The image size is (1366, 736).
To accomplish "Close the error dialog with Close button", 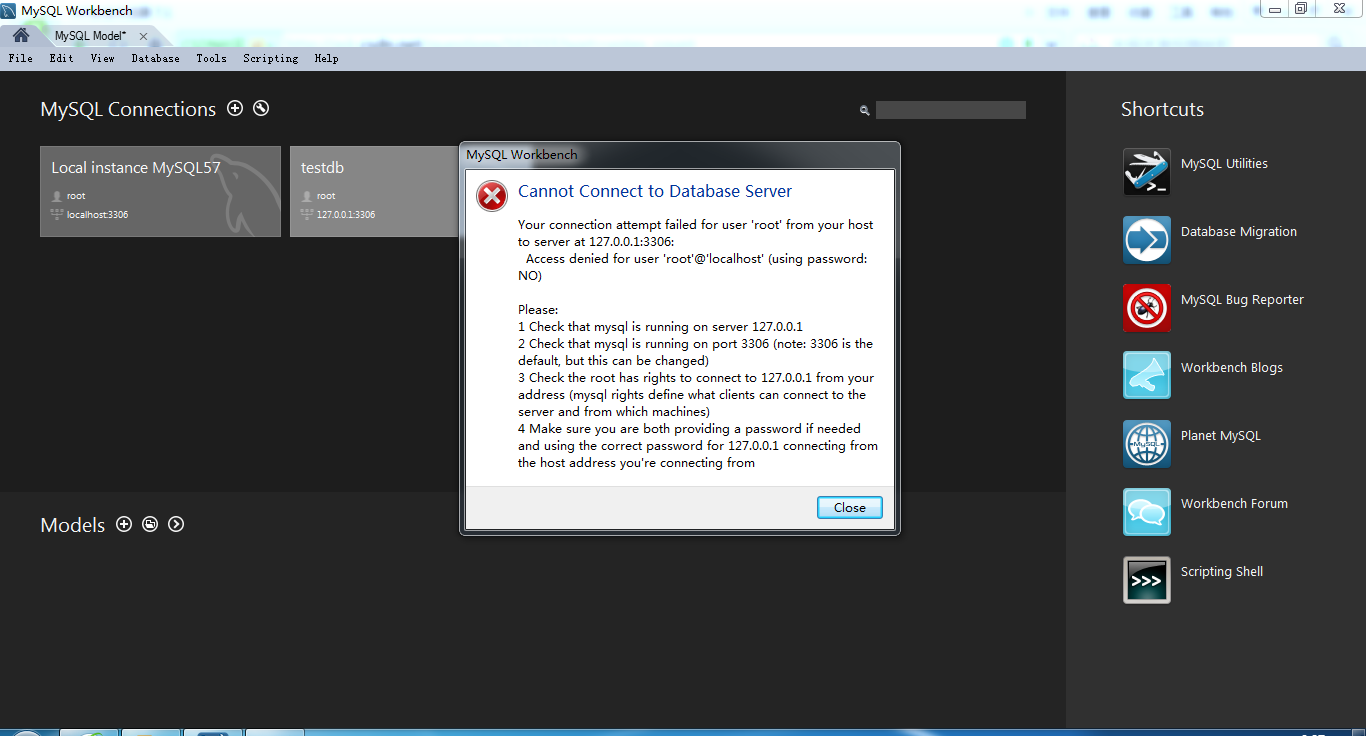I will pyautogui.click(x=849, y=507).
